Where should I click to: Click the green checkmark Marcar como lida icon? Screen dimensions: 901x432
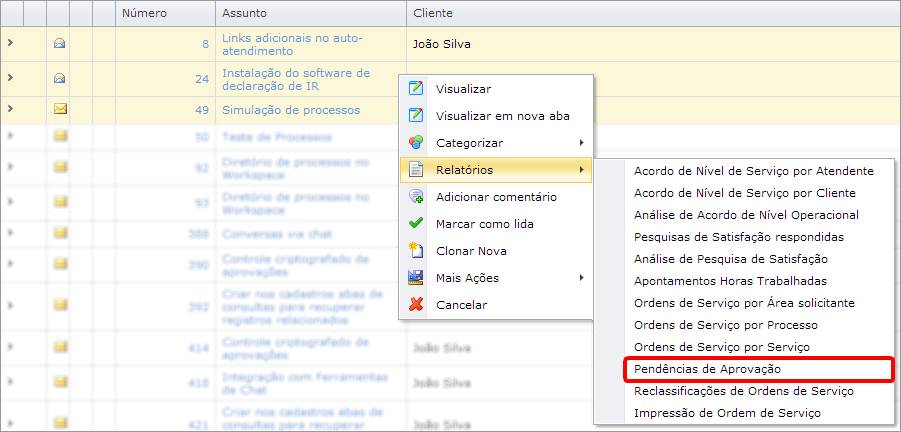[x=416, y=224]
